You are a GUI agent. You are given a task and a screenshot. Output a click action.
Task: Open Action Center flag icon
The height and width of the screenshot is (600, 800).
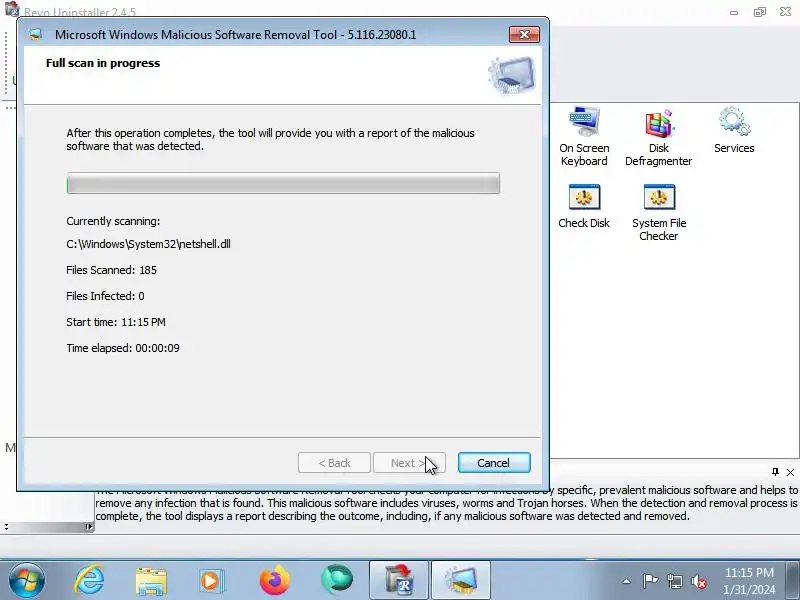click(650, 581)
